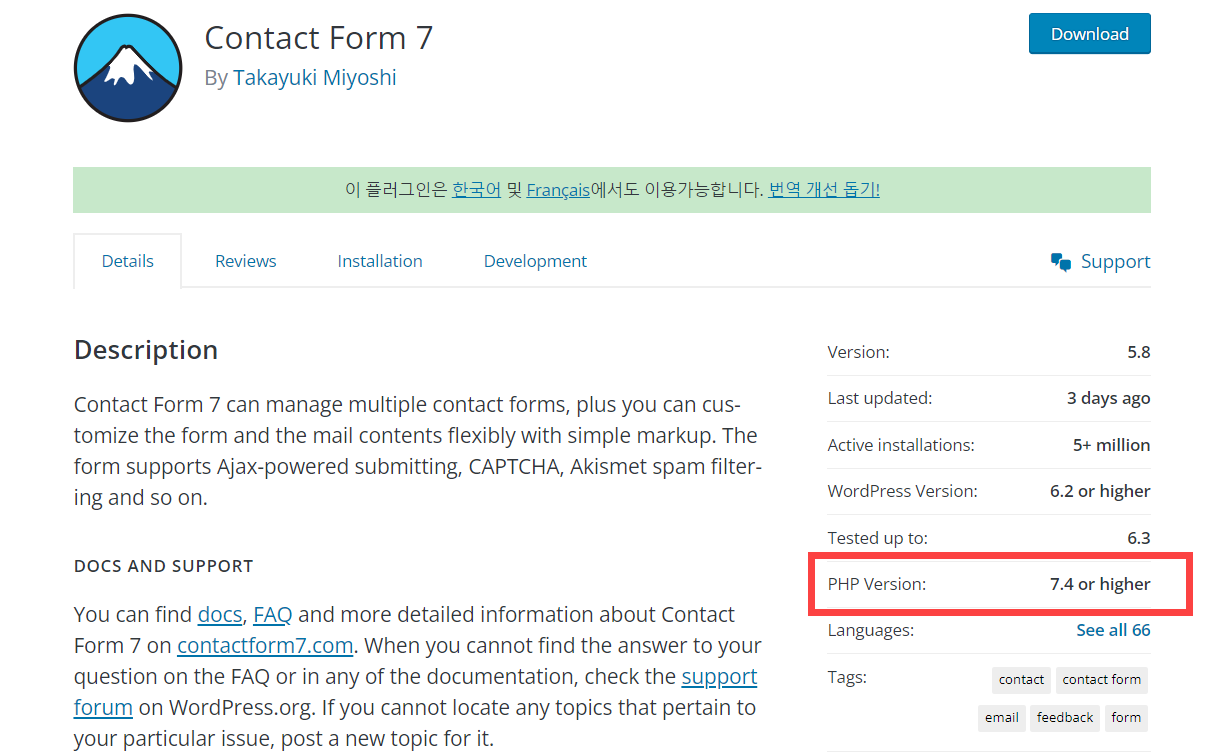Switch to the Reviews tab

coord(245,260)
